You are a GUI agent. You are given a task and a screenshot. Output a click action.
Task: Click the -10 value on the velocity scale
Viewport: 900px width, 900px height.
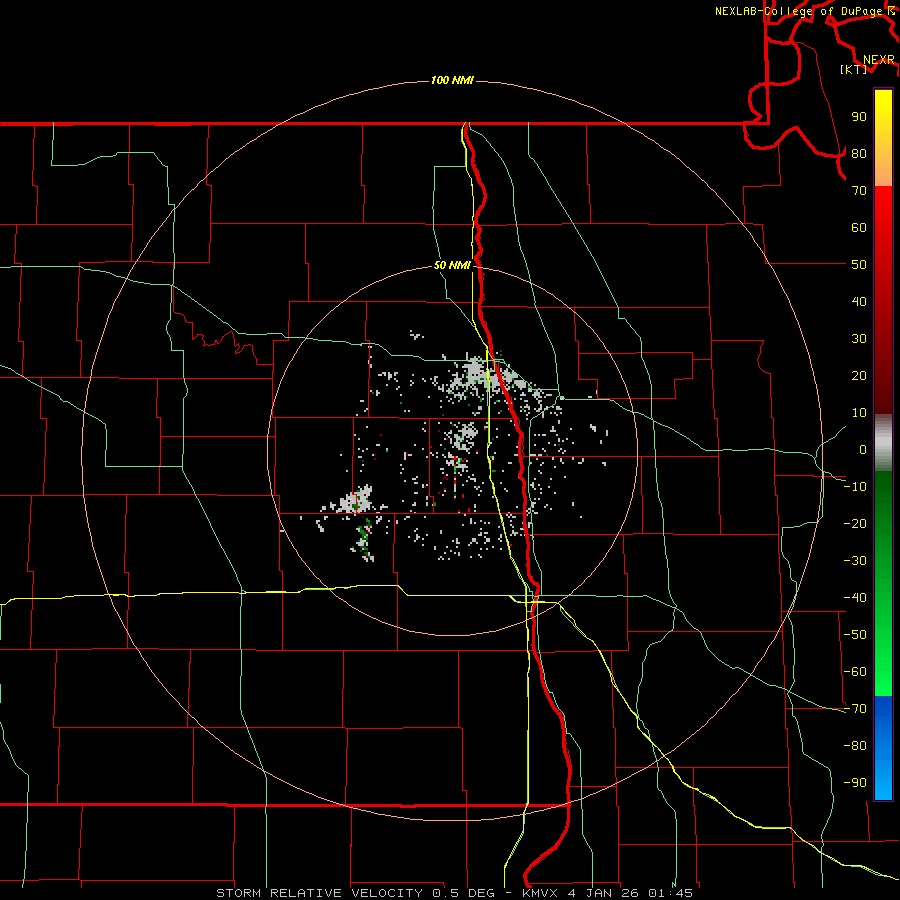click(855, 487)
